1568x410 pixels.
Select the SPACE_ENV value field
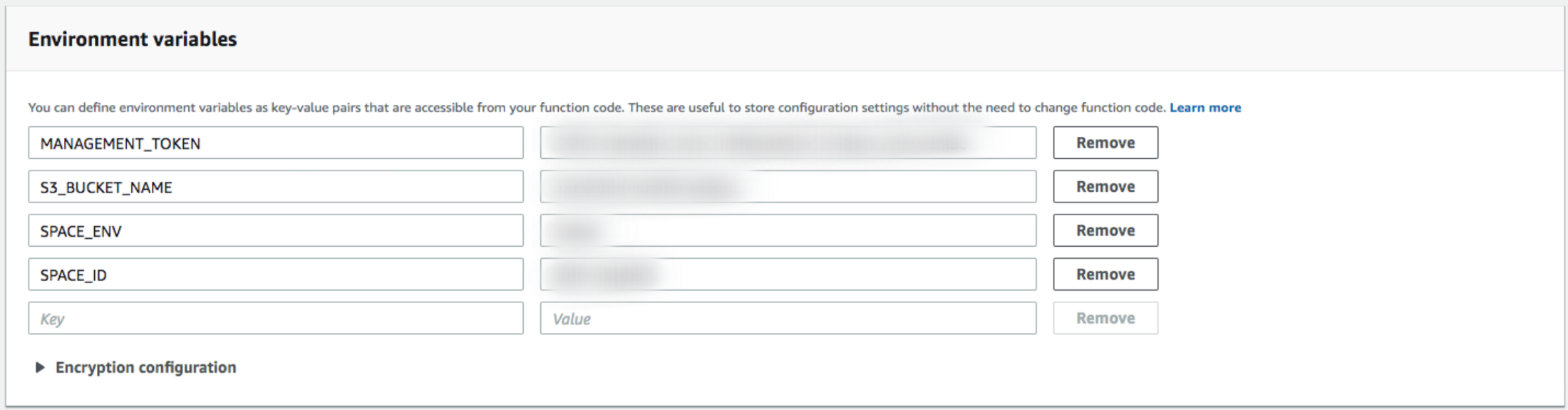click(x=788, y=230)
